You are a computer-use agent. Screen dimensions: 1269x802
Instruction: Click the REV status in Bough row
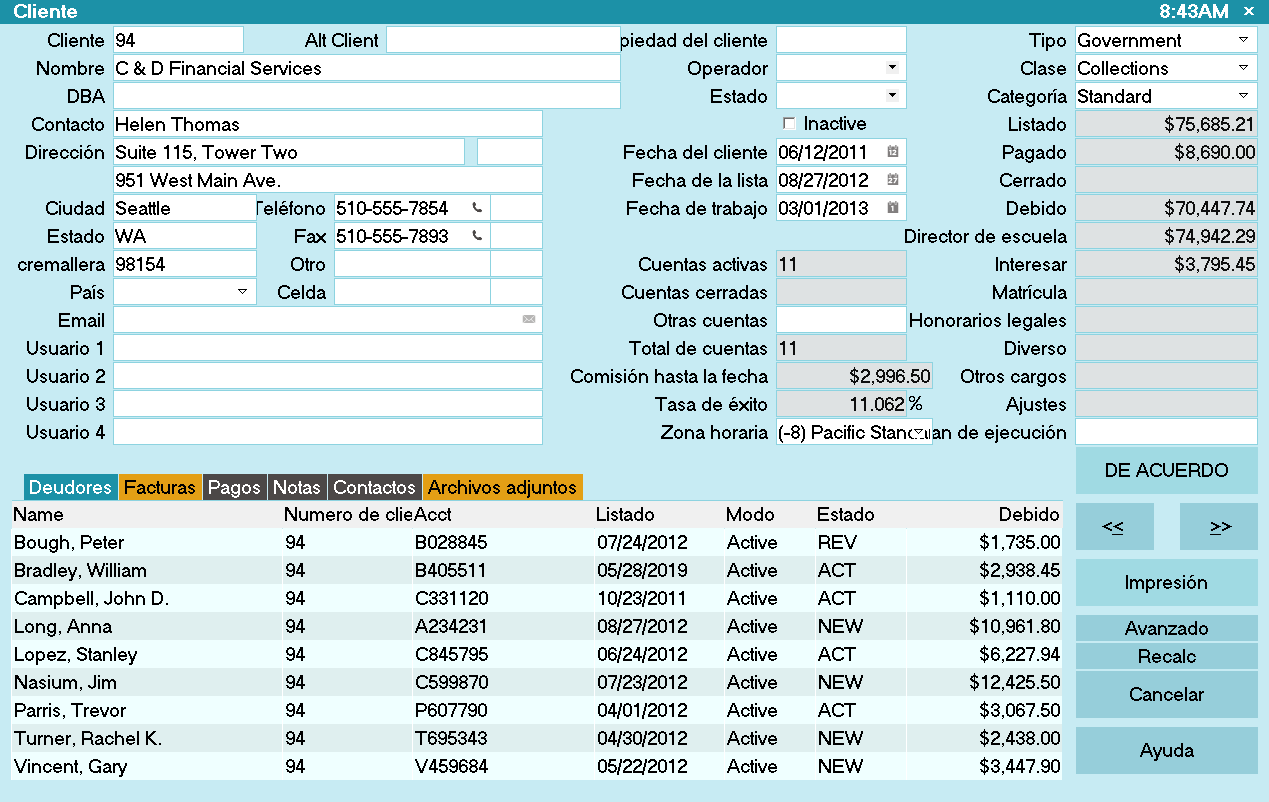(x=835, y=542)
